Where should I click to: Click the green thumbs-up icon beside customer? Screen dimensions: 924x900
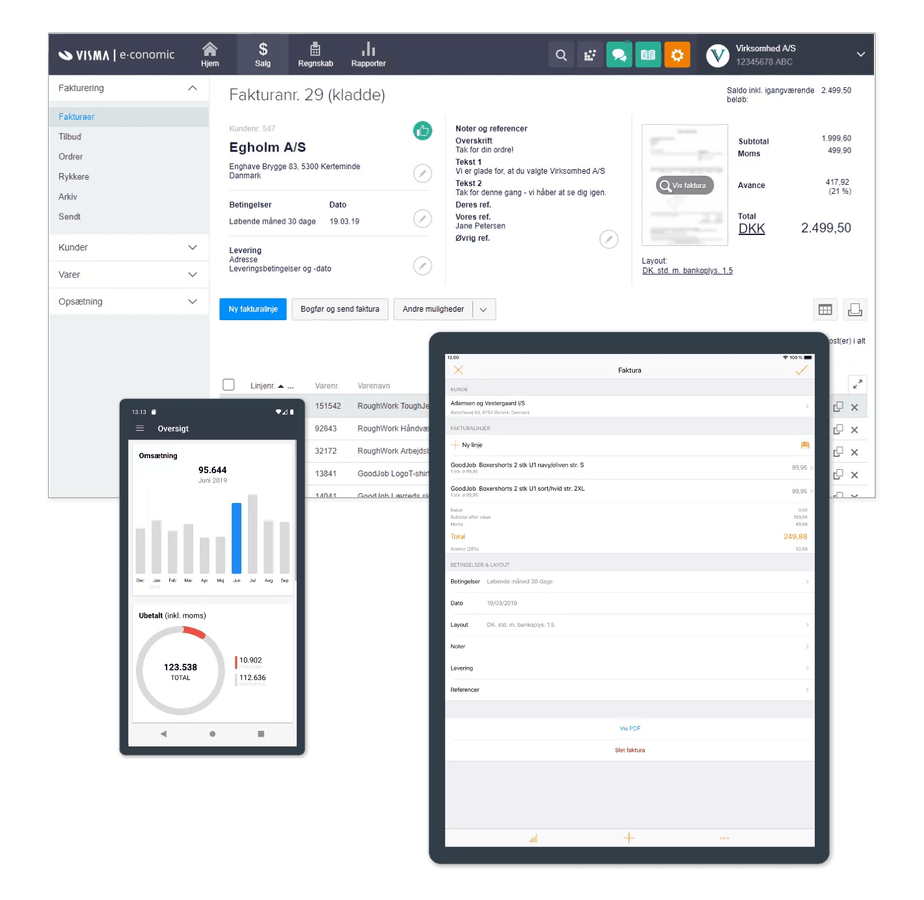[422, 131]
